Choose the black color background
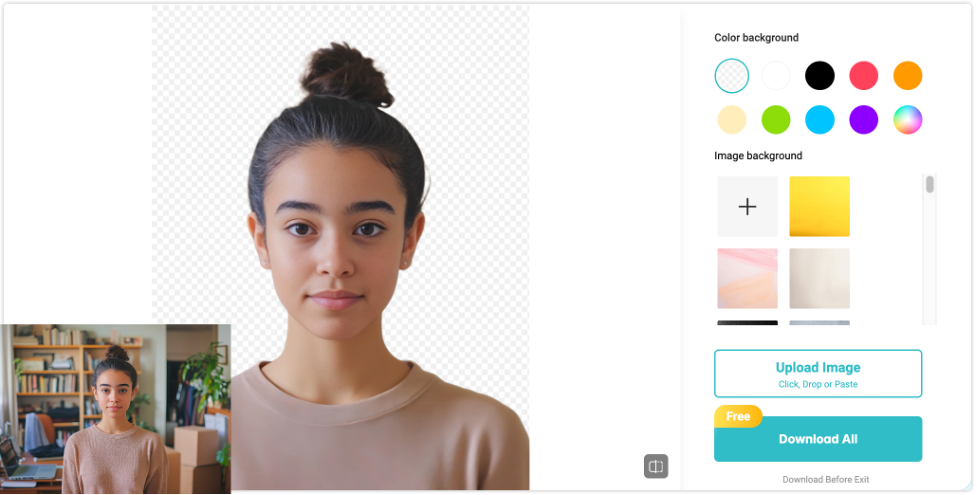 pos(819,75)
